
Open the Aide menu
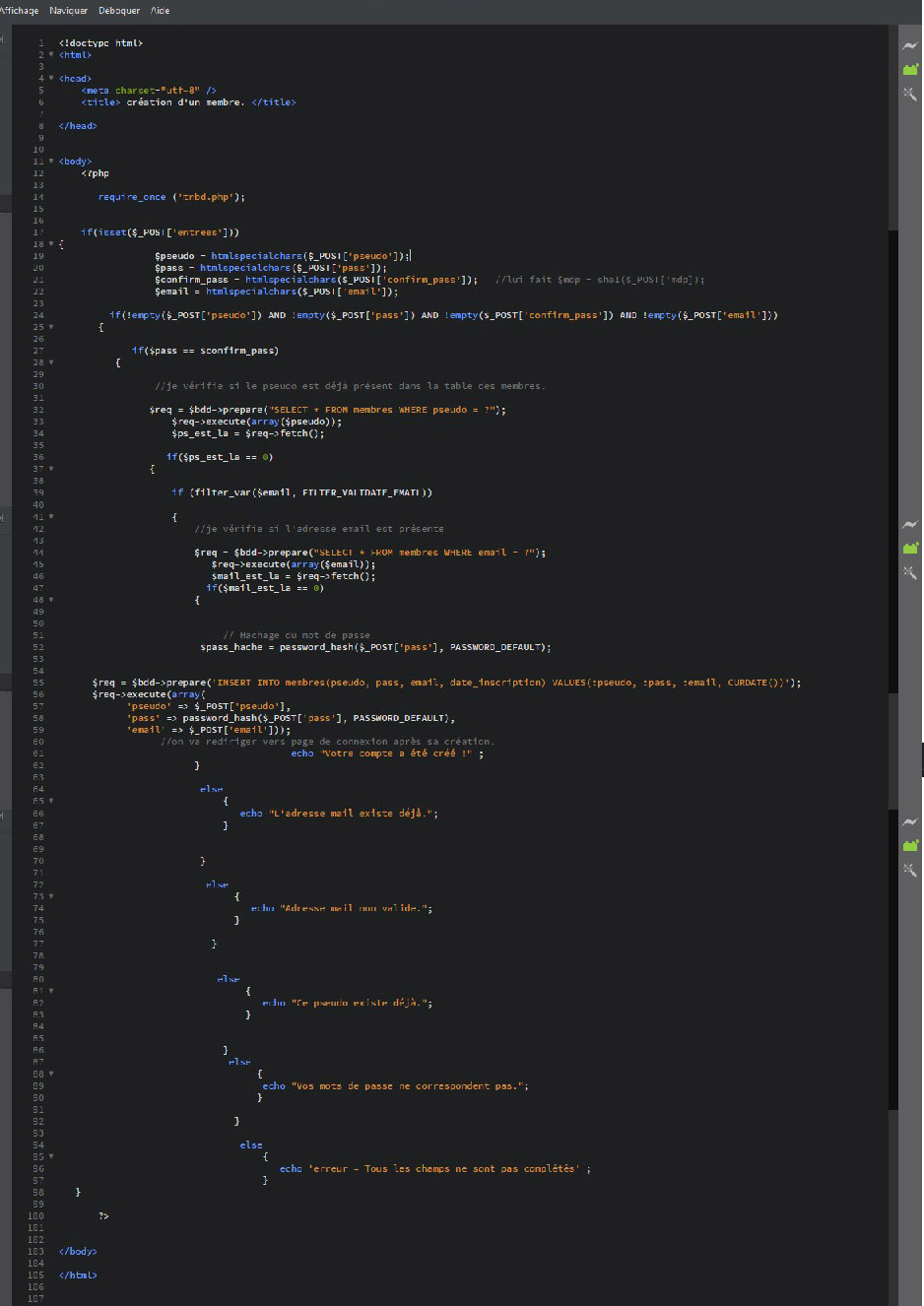click(x=161, y=11)
